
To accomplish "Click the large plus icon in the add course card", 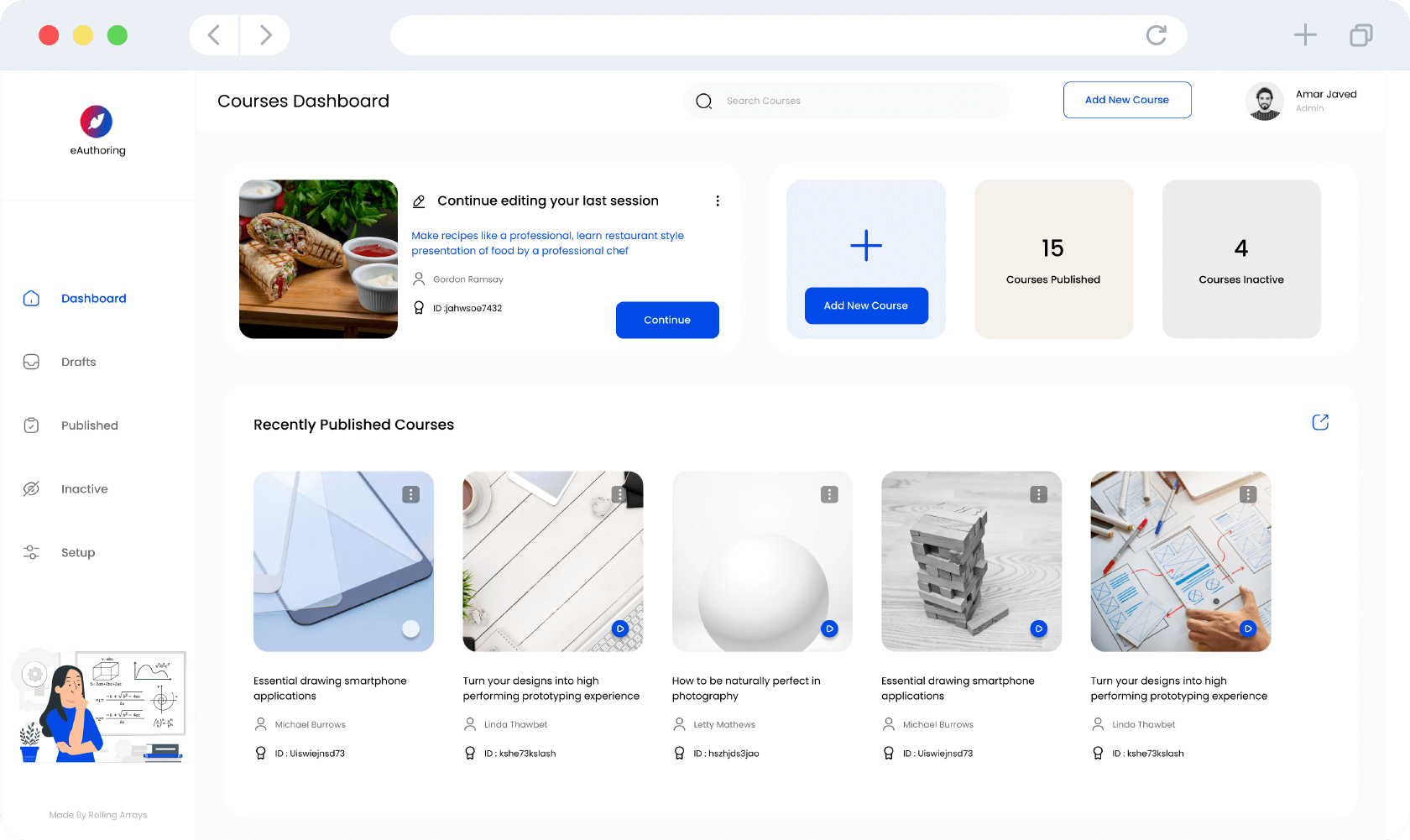I will tap(865, 246).
